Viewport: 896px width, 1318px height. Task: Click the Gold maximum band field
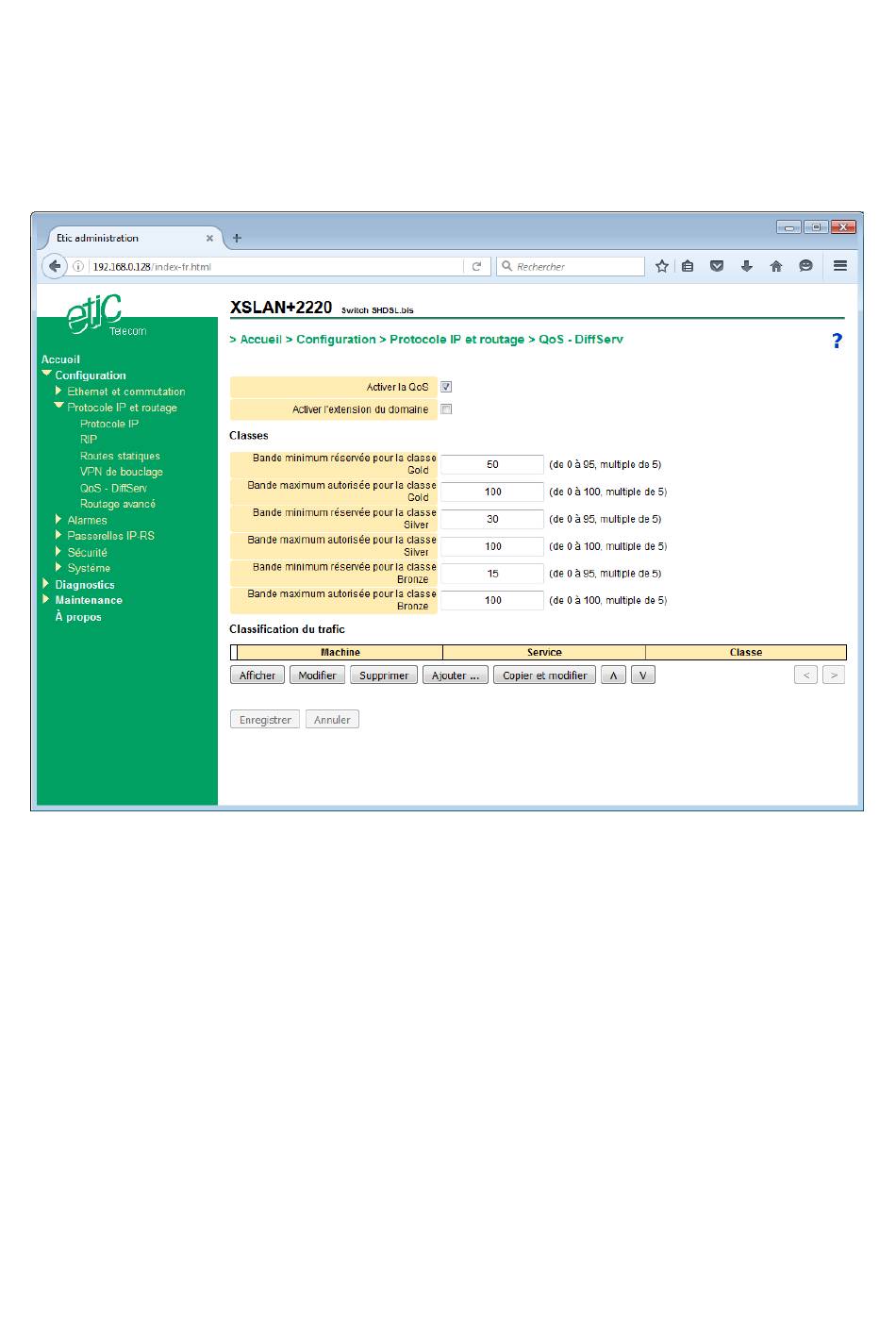click(x=492, y=492)
